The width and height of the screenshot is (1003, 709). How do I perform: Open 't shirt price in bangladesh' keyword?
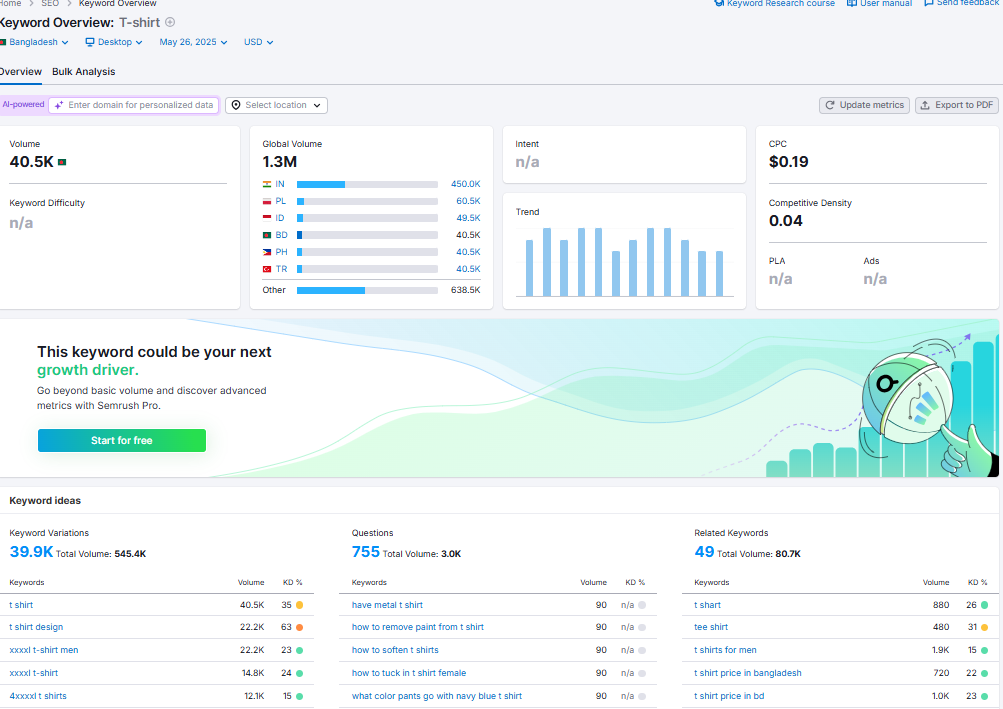click(748, 673)
